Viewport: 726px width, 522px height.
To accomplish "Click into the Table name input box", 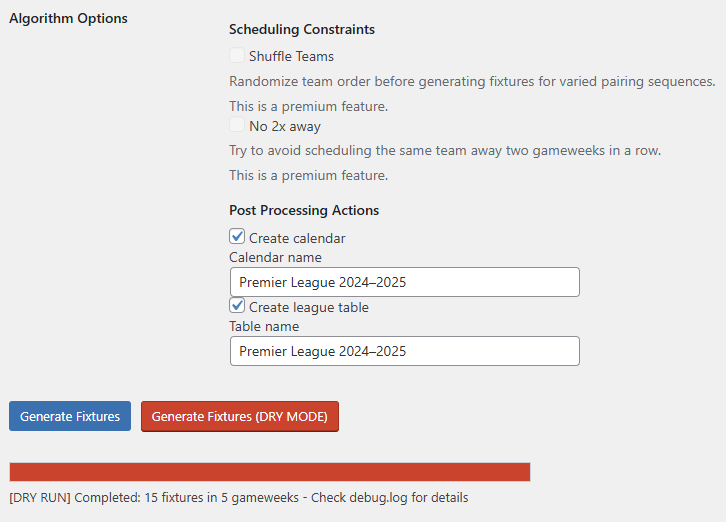I will click(x=404, y=351).
